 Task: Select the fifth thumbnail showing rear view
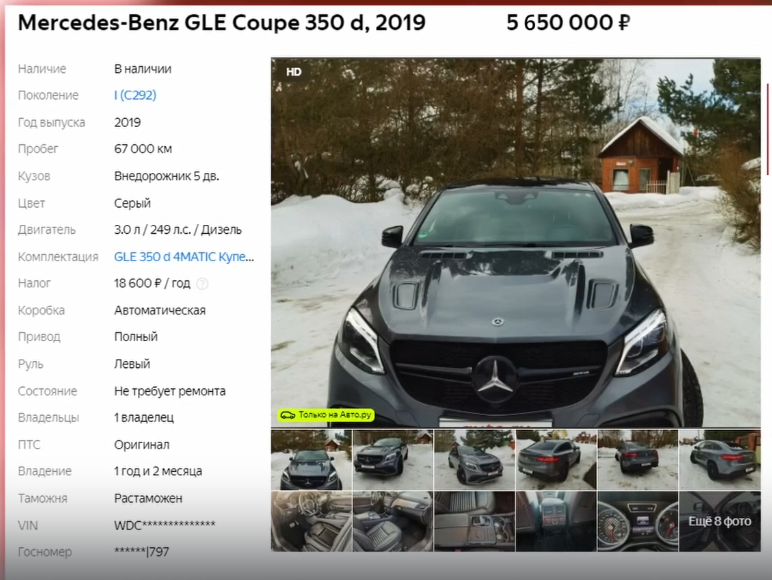pos(638,460)
